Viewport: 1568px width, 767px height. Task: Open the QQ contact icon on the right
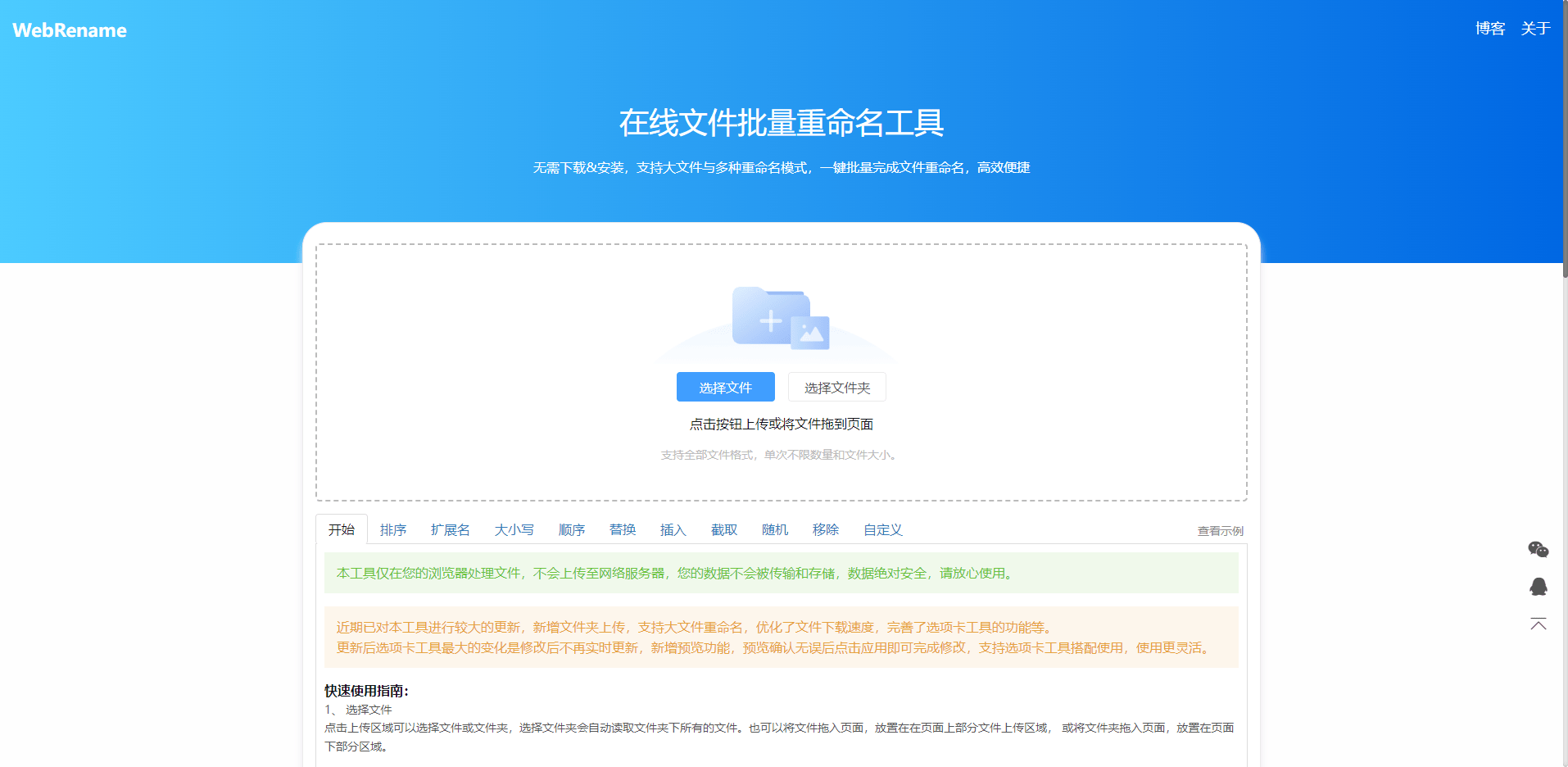1538,587
